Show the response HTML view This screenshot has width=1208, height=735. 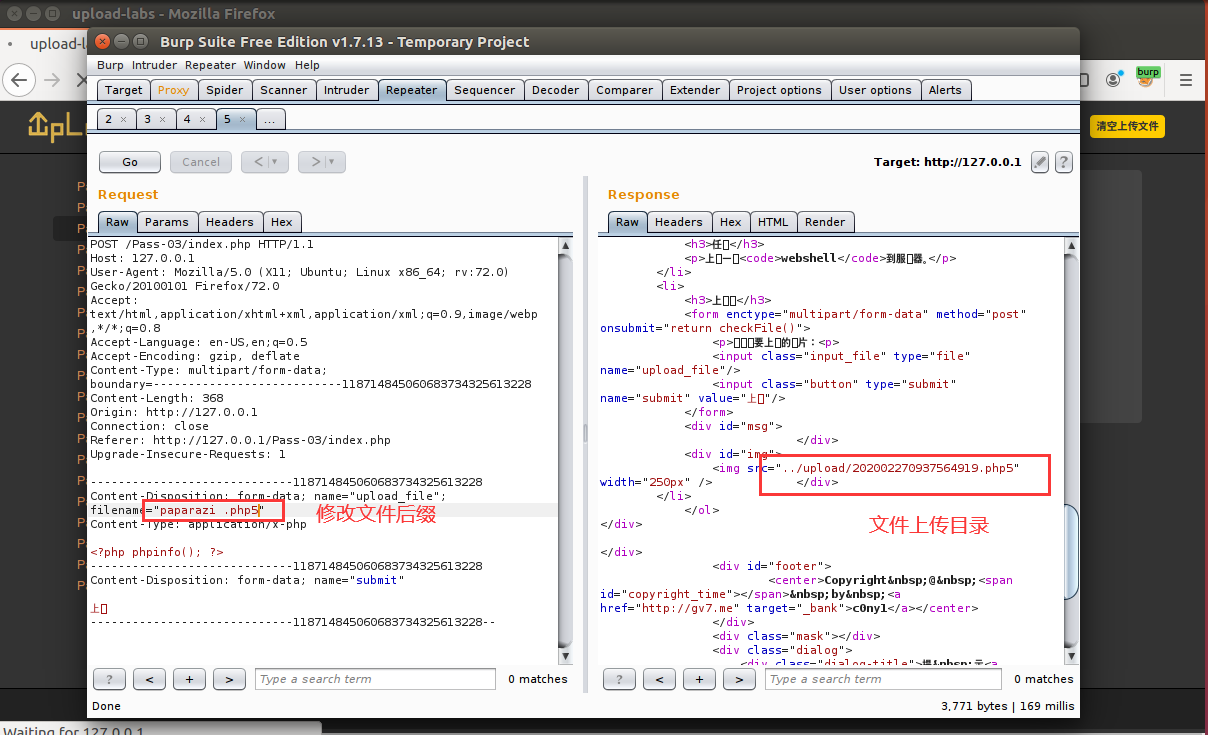point(773,222)
